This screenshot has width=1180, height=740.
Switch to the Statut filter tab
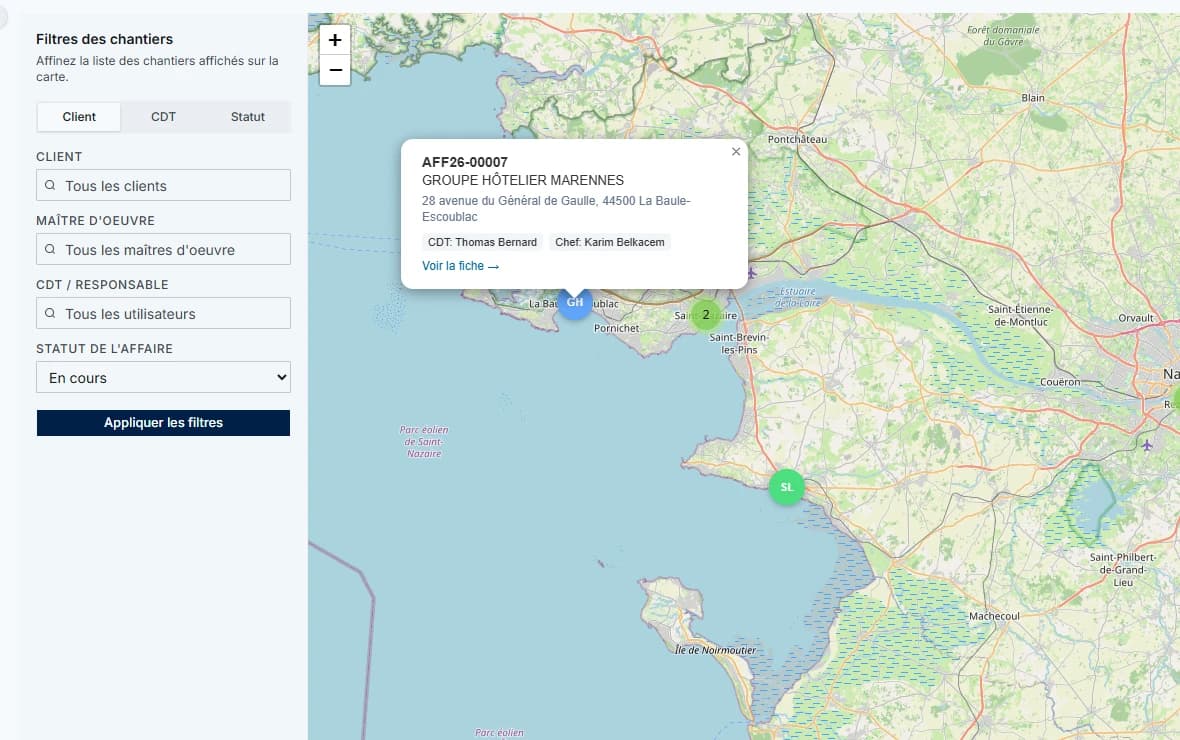click(248, 117)
